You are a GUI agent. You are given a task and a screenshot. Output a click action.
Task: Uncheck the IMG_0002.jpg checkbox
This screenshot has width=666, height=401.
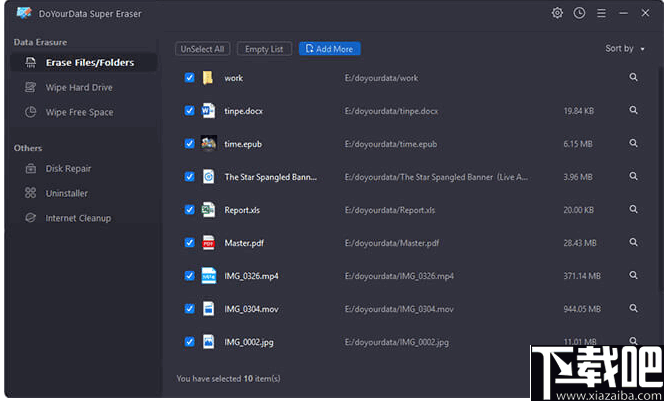[x=189, y=342]
